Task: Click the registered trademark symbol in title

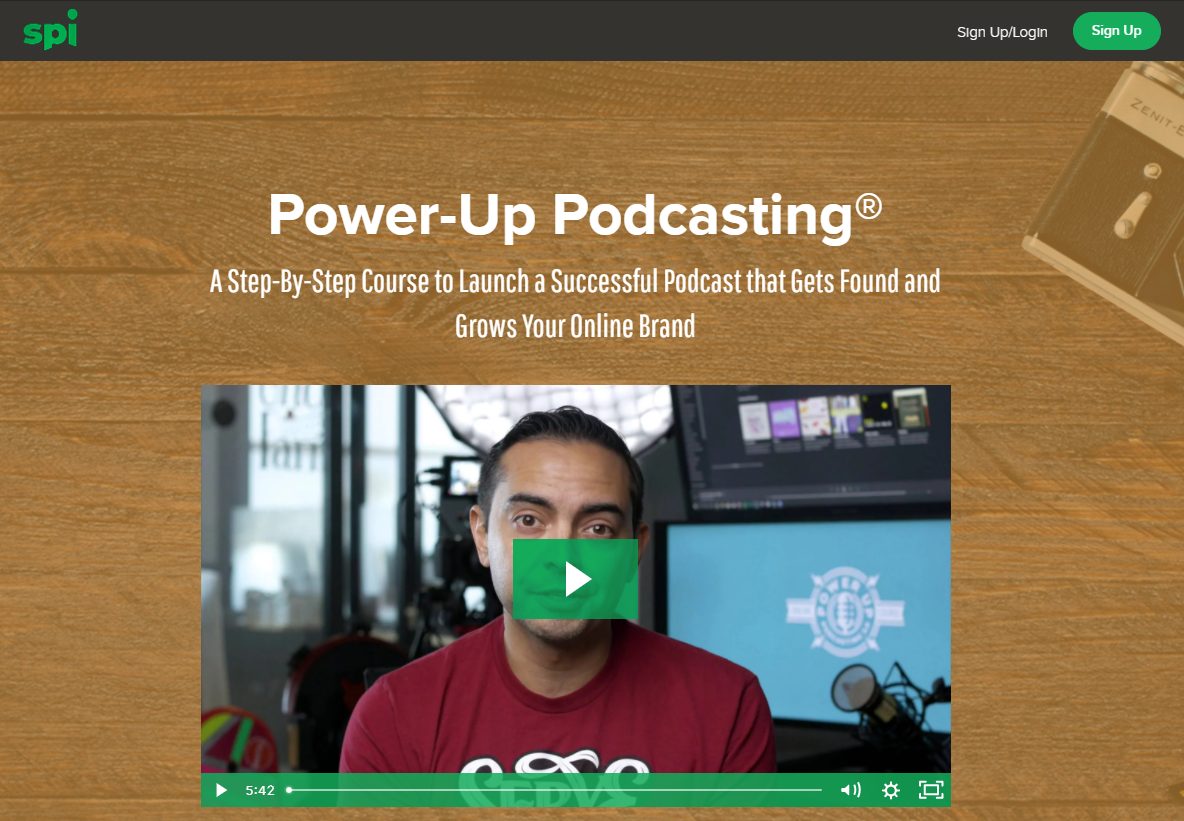Action: [868, 206]
